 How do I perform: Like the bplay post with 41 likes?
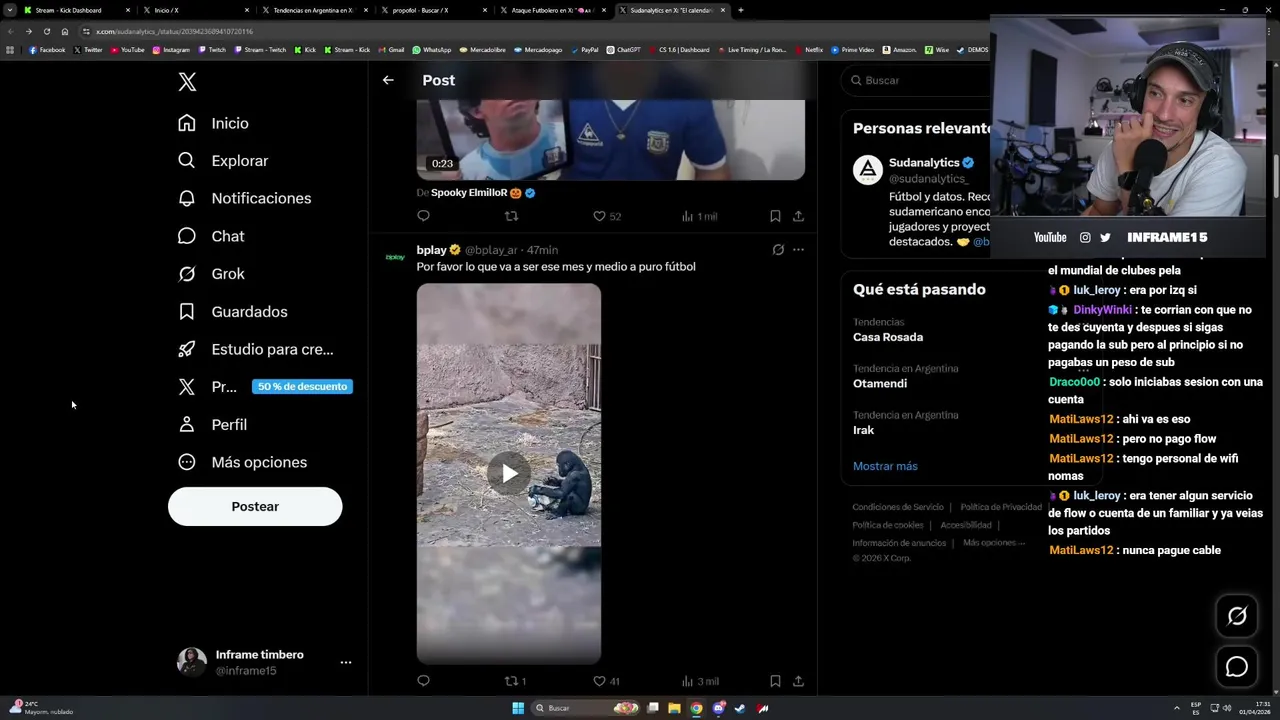(x=606, y=681)
